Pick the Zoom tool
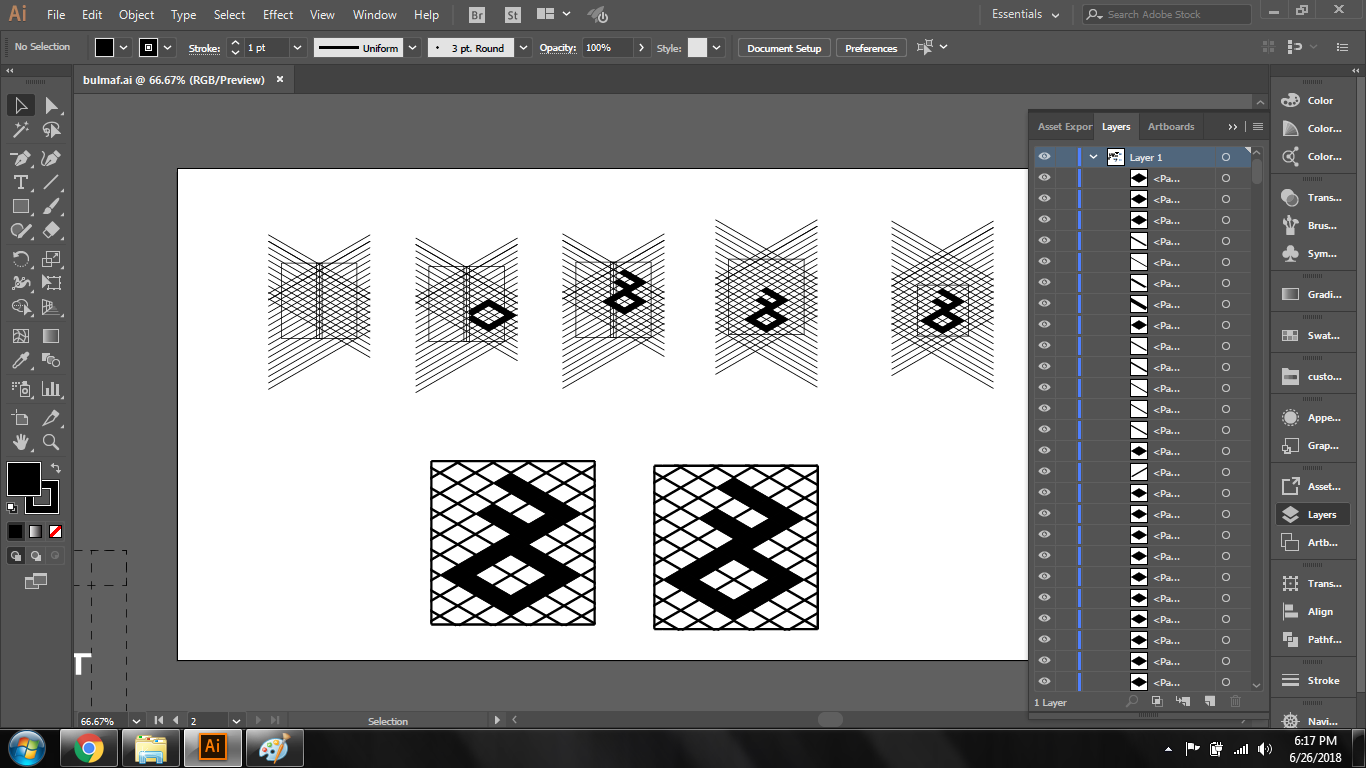 coord(51,442)
